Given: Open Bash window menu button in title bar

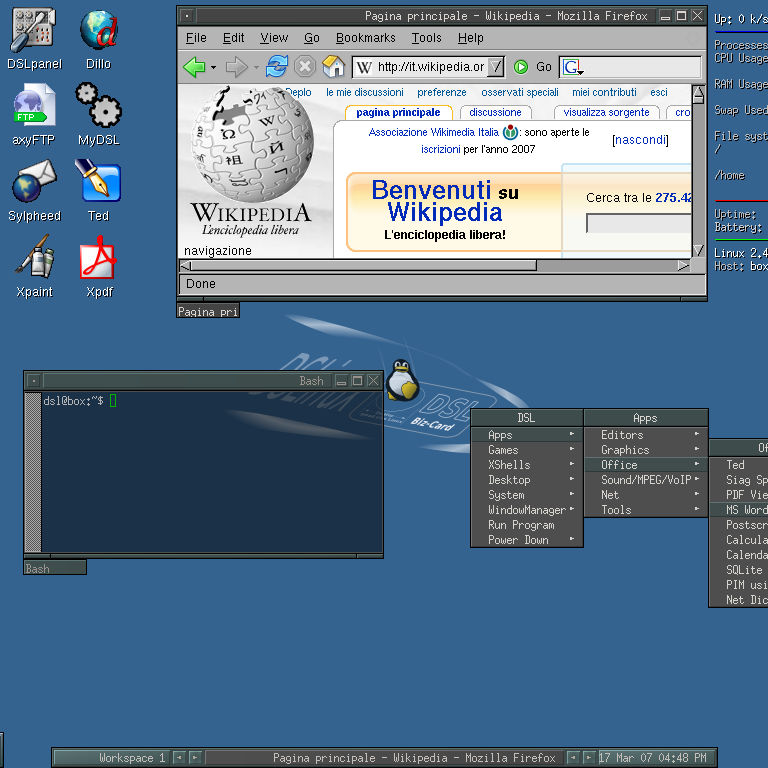Looking at the screenshot, I should pos(34,381).
